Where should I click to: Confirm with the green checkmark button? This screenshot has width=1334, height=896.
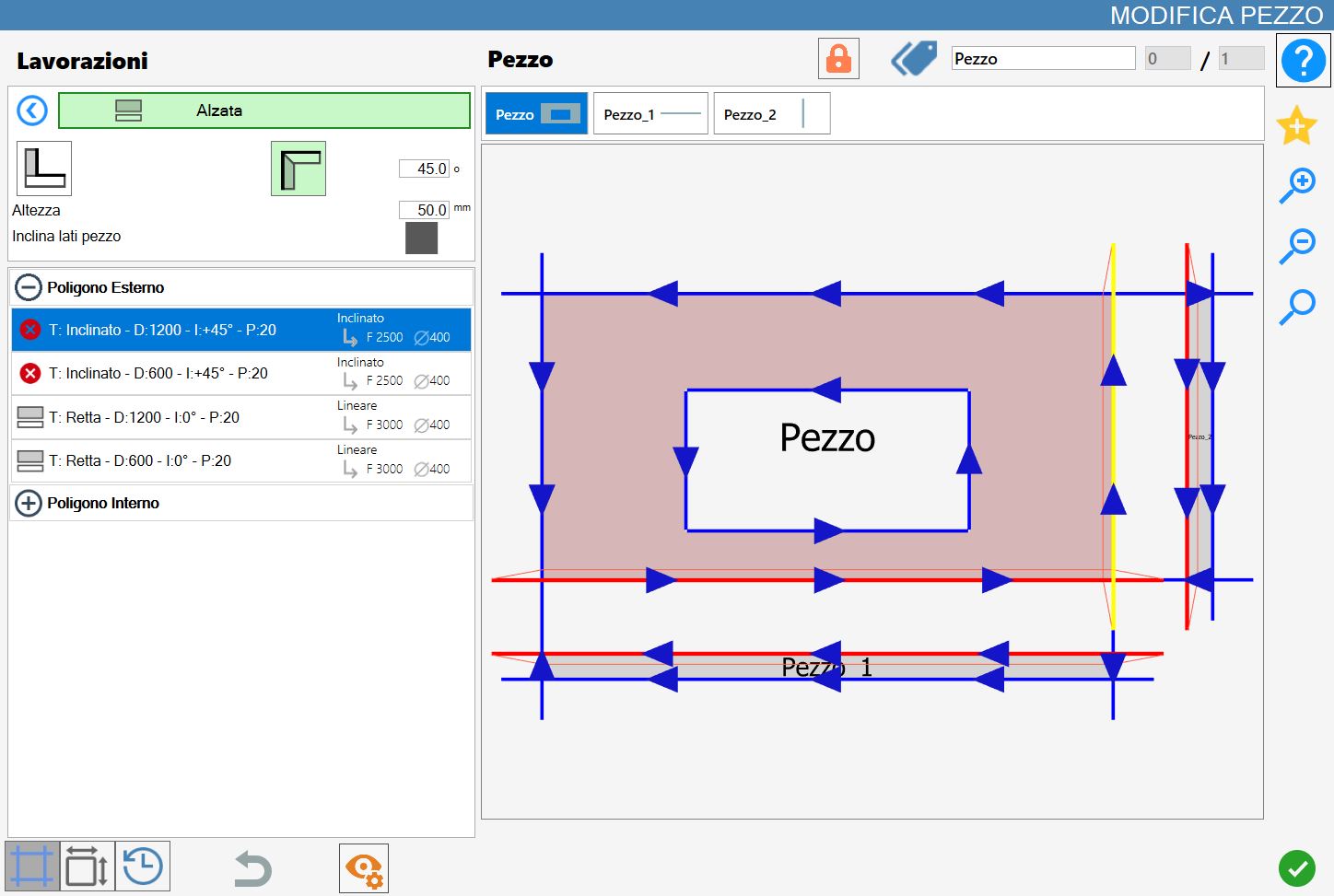point(1297,867)
